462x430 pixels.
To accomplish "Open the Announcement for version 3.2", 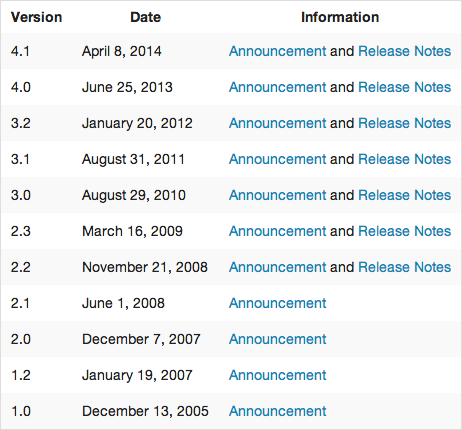I will click(x=277, y=123).
